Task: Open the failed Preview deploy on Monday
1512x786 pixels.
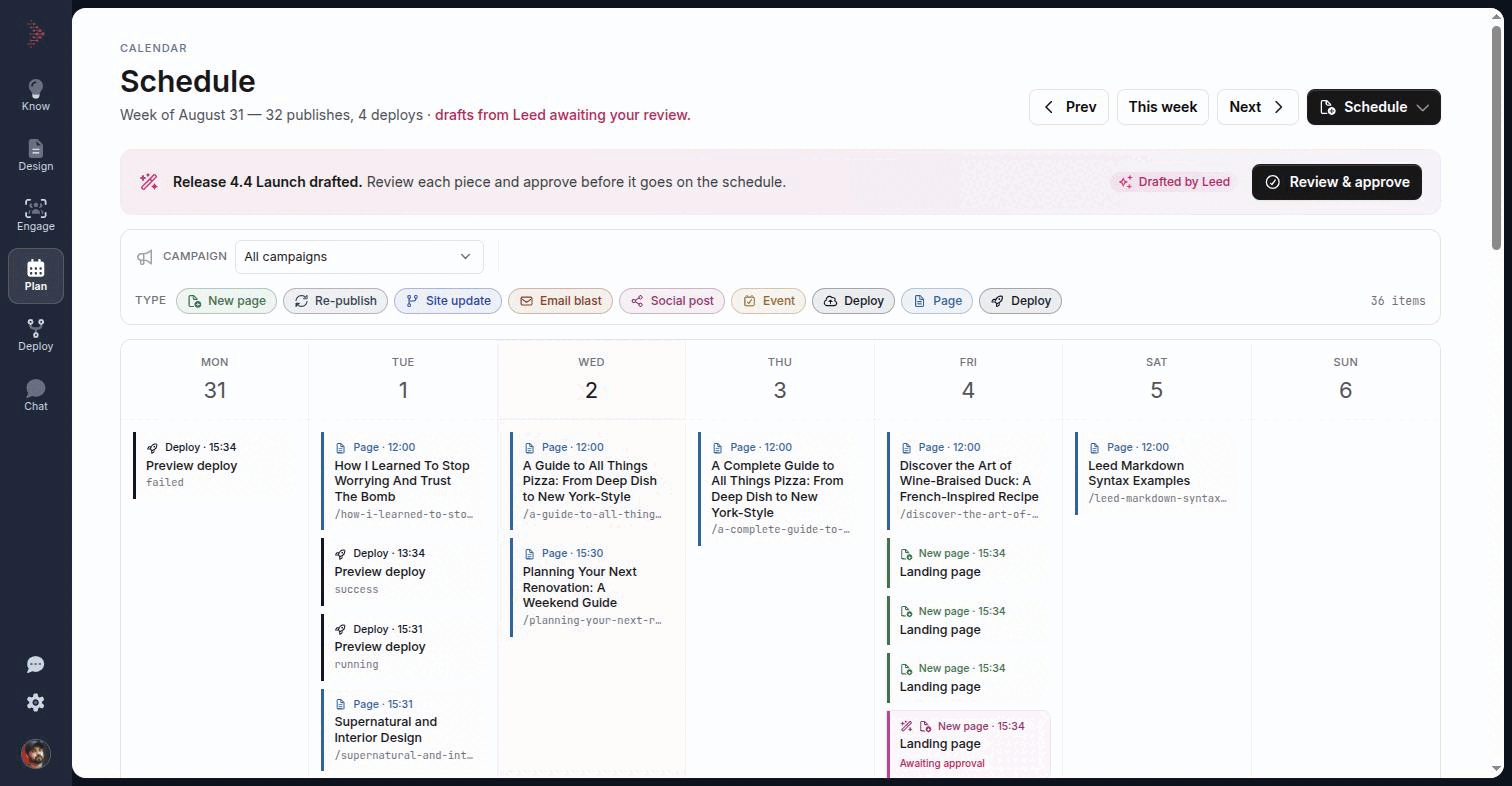Action: [214, 465]
